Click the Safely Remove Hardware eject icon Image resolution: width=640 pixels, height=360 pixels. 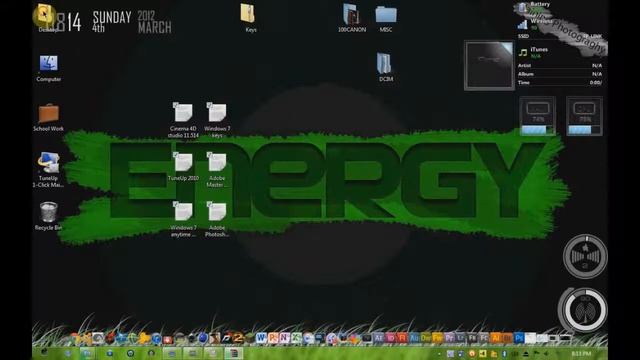[526, 353]
